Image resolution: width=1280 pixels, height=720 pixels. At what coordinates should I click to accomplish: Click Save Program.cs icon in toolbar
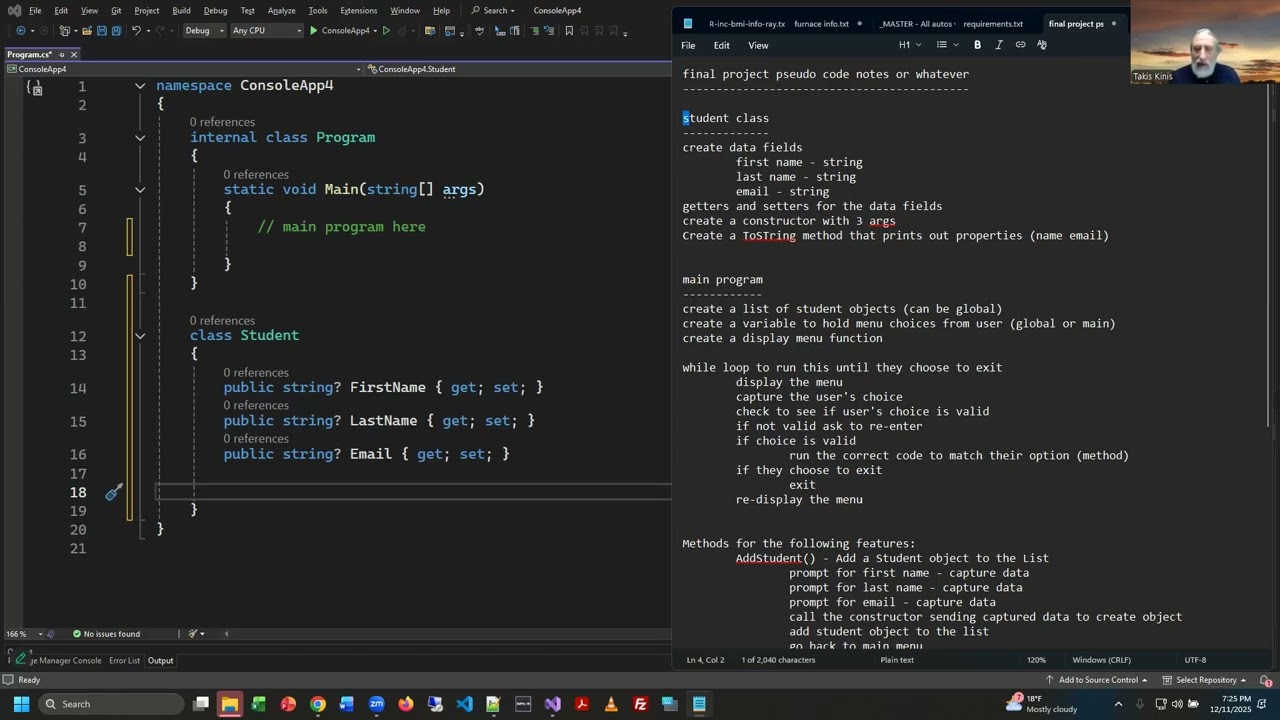[x=101, y=31]
